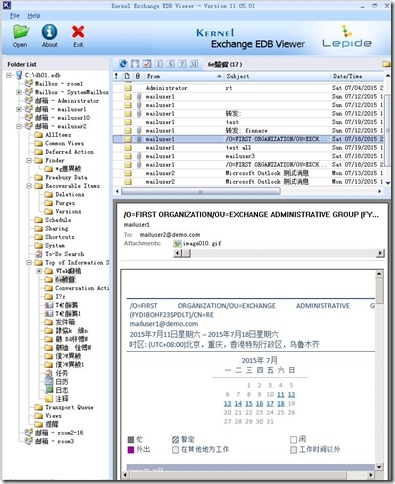
Task: Click the yellow folder icon at toolbar right
Action: [x=386, y=64]
